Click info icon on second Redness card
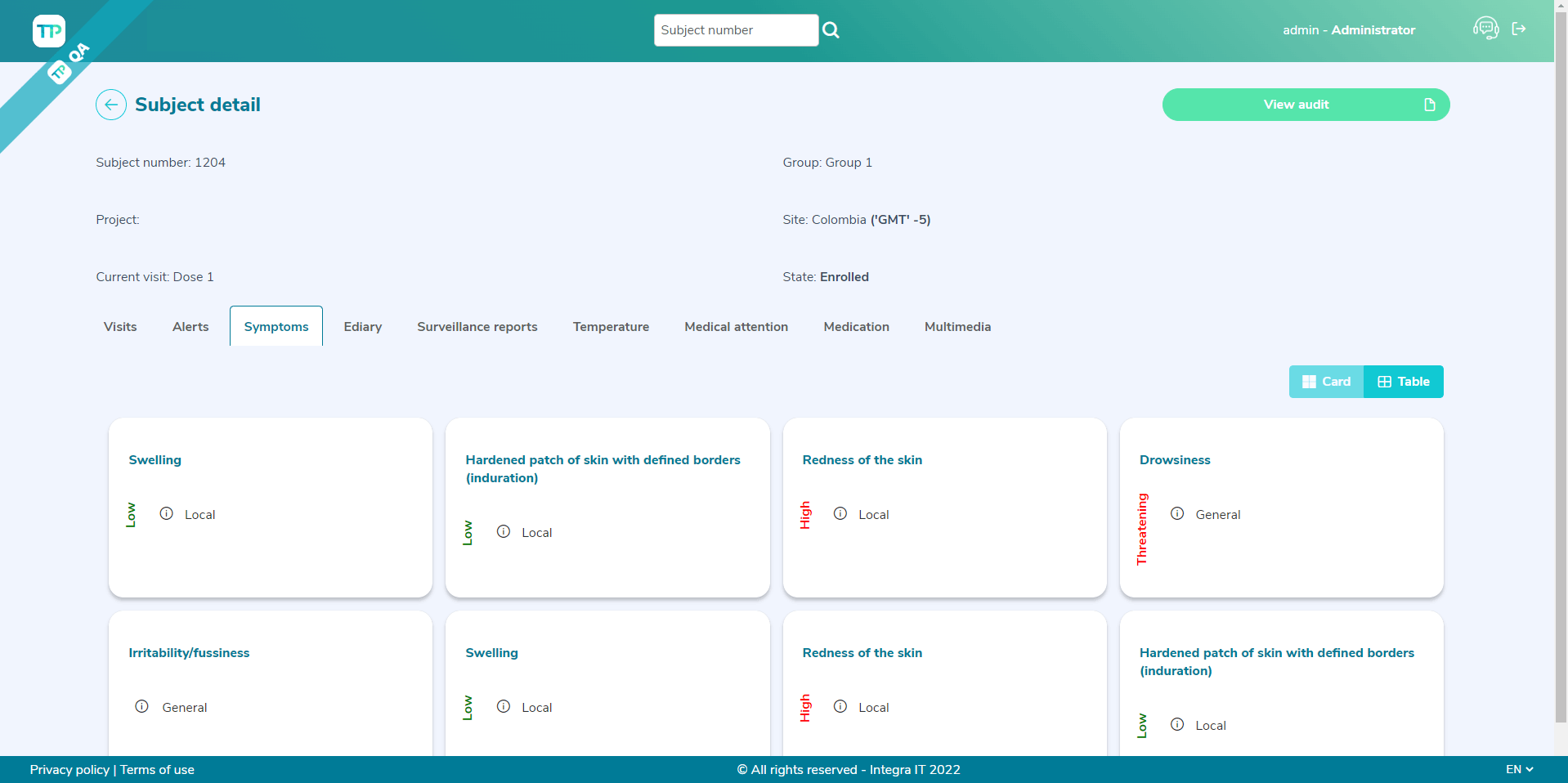 [x=840, y=706]
